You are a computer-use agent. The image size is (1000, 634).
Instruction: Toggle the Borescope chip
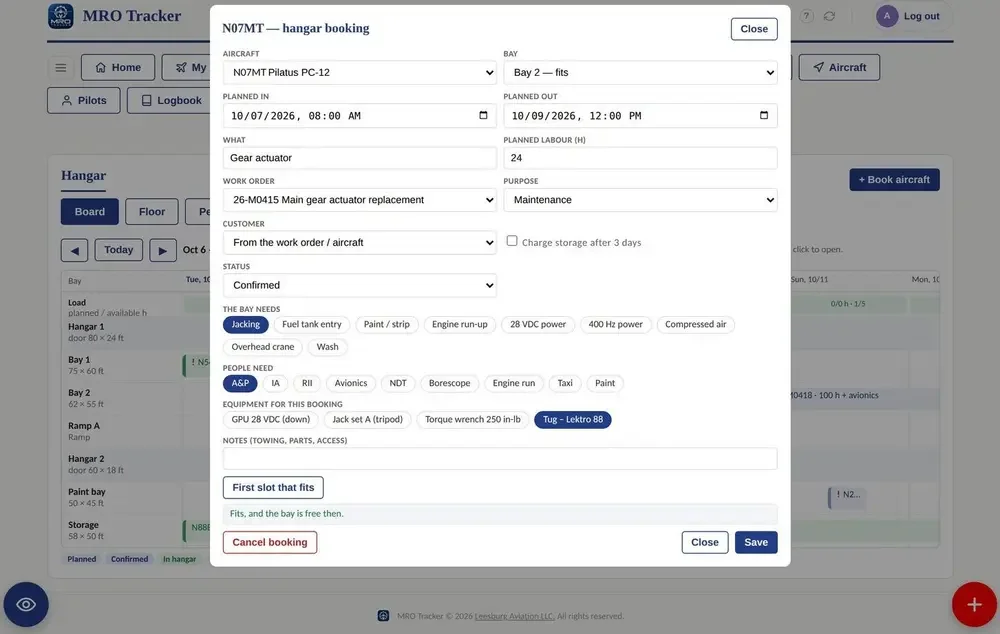[x=450, y=383]
